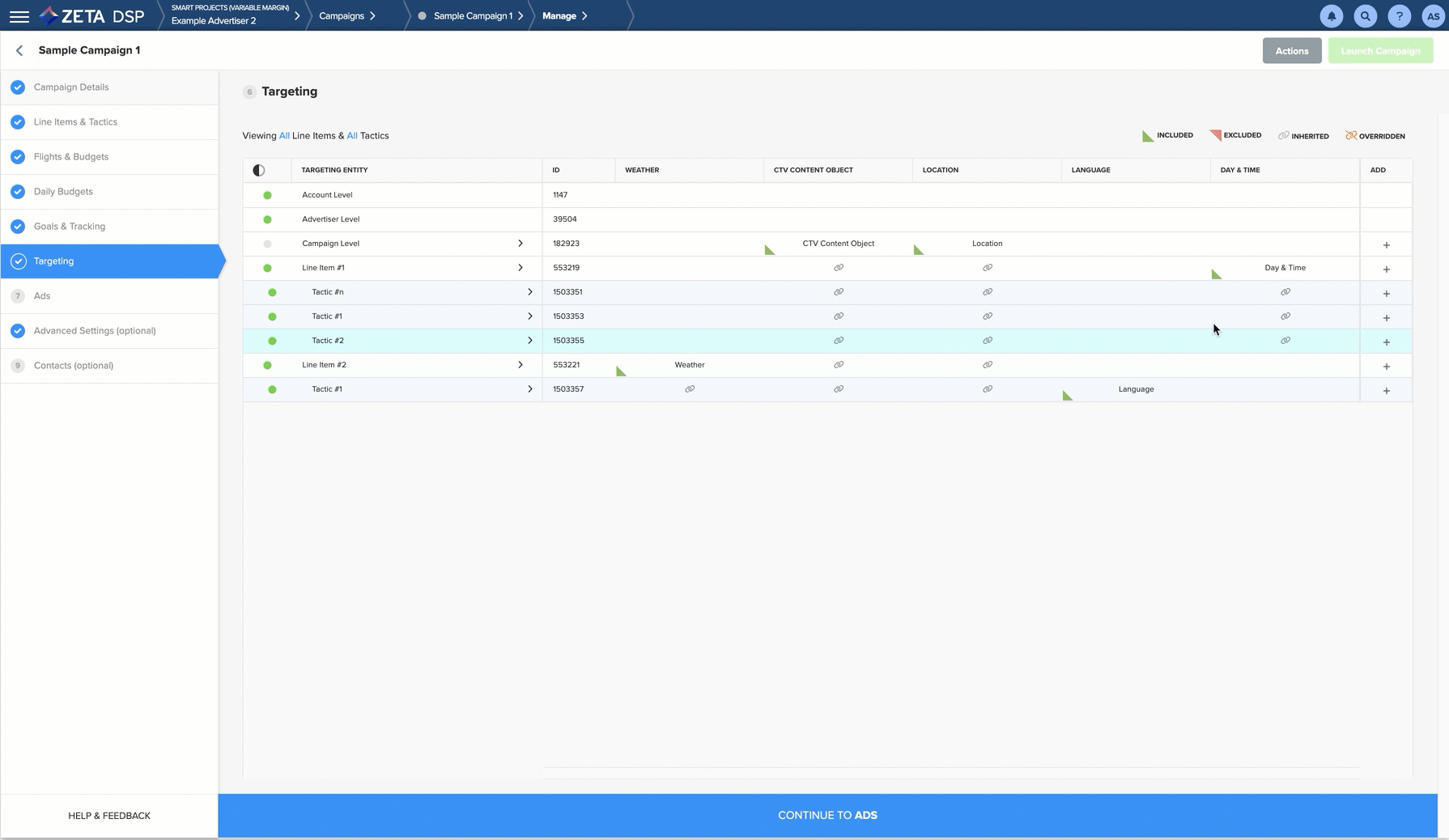This screenshot has height=840, width=1449.
Task: Toggle the Line Item #1 status dot
Action: [267, 268]
